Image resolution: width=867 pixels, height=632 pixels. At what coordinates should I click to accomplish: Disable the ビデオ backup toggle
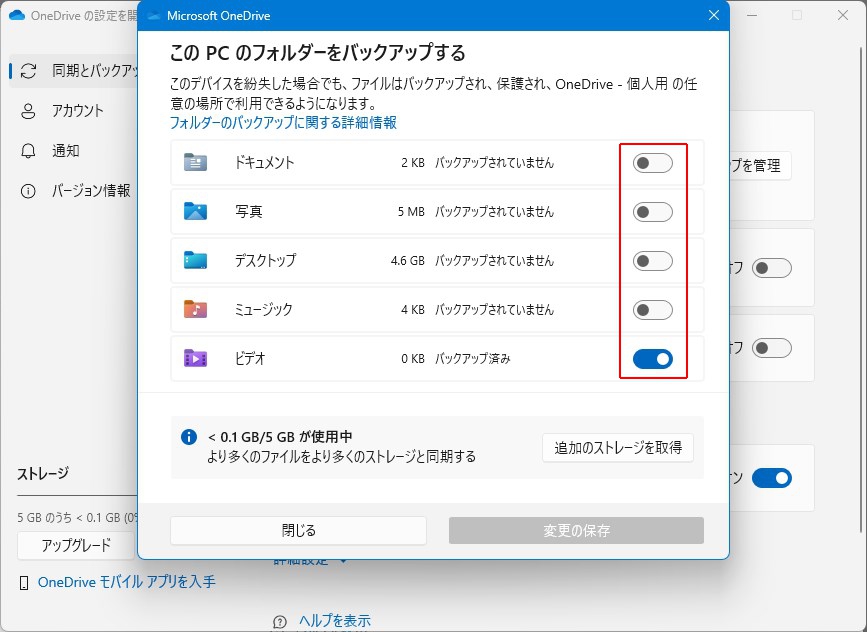point(653,359)
